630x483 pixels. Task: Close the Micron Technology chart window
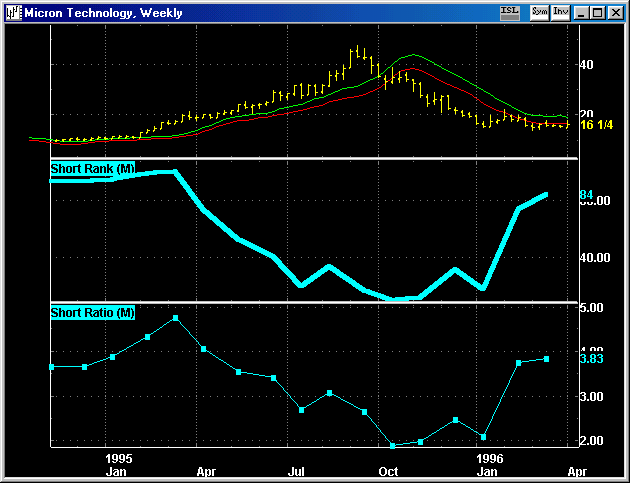(x=616, y=13)
